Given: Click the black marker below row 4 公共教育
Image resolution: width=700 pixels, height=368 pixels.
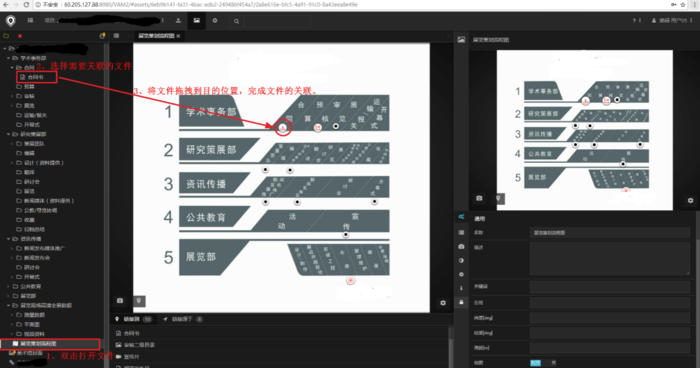Looking at the screenshot, I should pos(346,234).
